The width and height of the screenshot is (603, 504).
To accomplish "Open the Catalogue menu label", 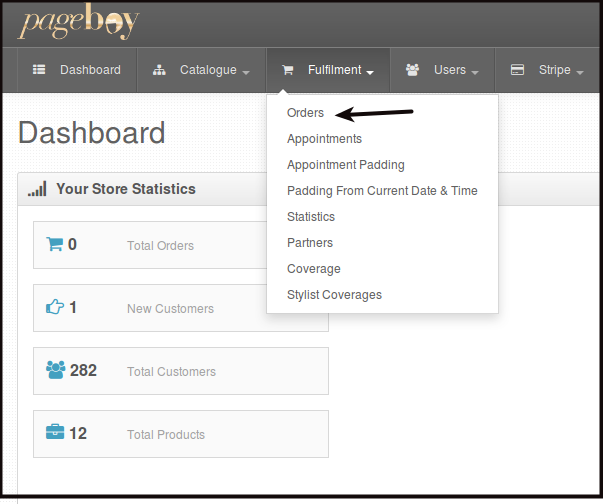I will (208, 70).
